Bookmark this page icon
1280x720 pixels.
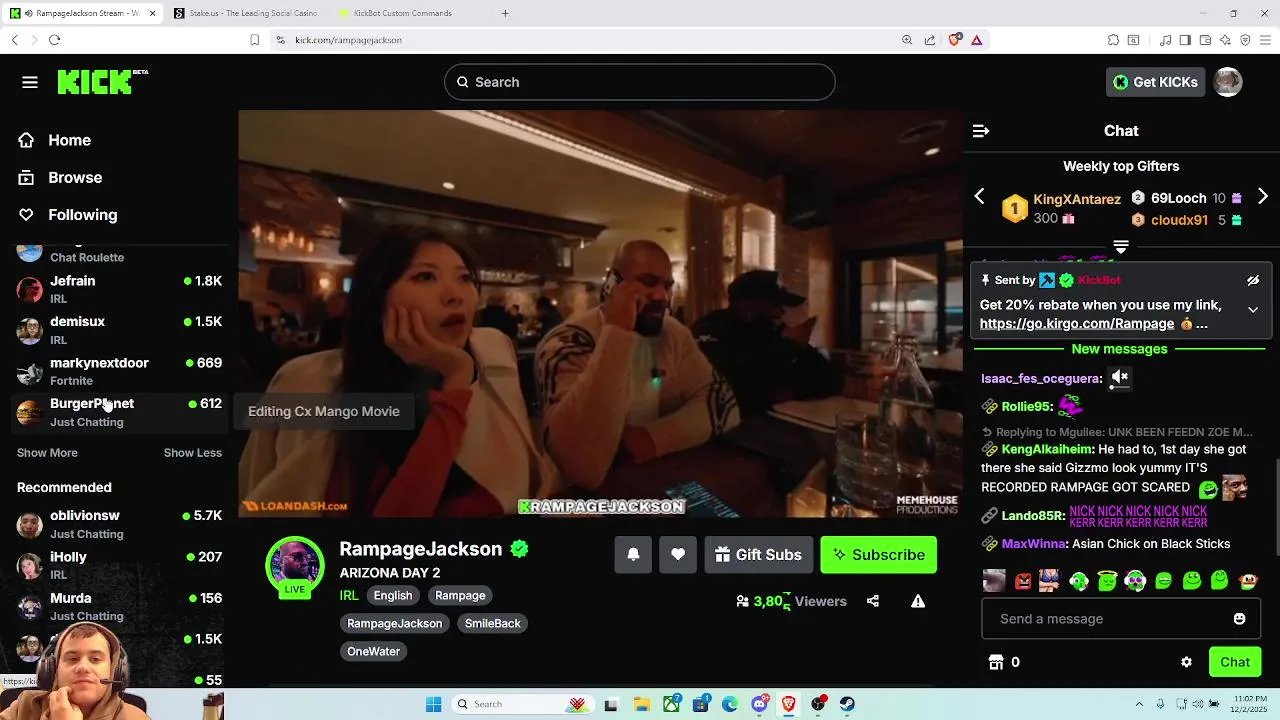pos(255,40)
